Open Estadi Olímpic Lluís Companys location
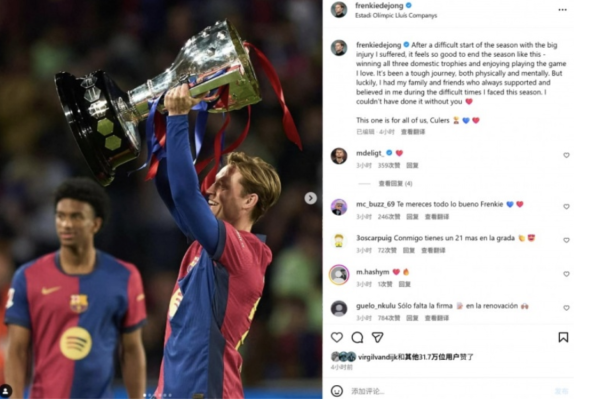This screenshot has width=600, height=400. pos(396,16)
